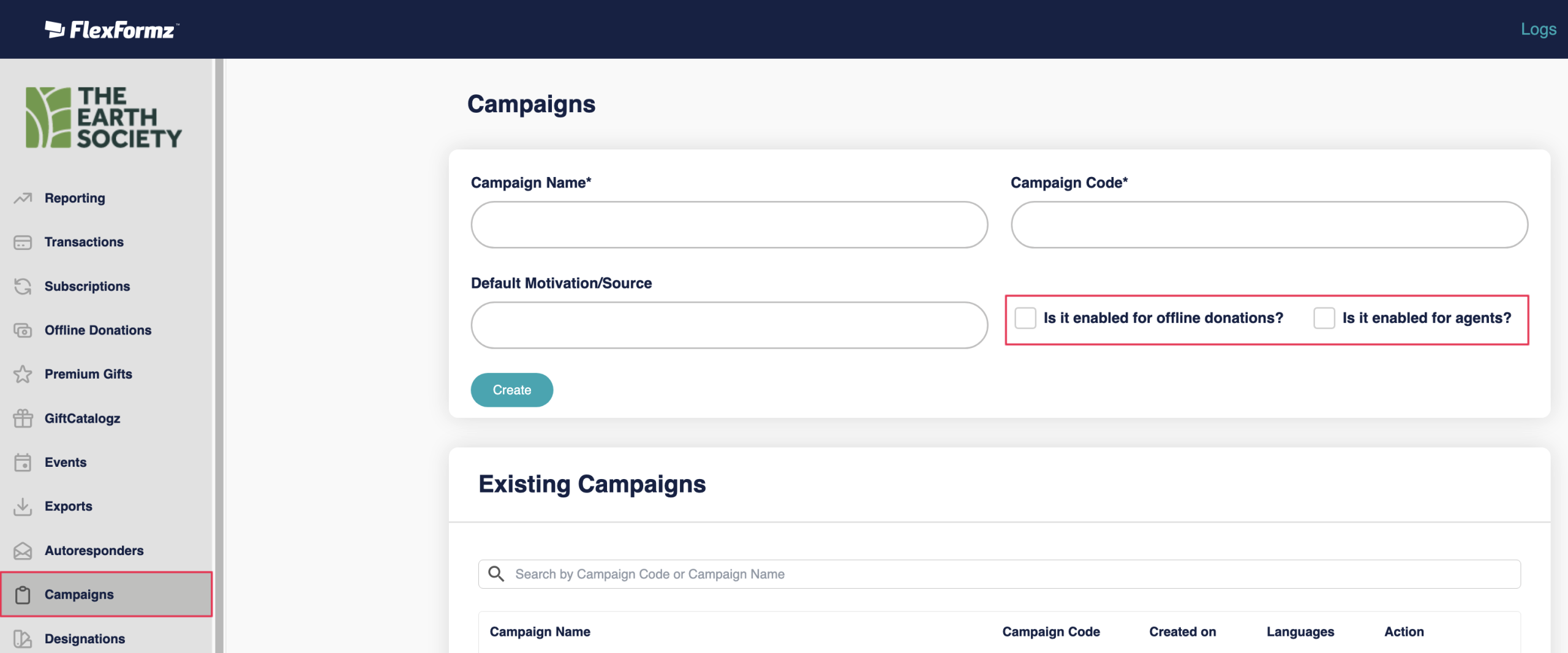
Task: Enable the offline donations checkbox
Action: point(1025,318)
